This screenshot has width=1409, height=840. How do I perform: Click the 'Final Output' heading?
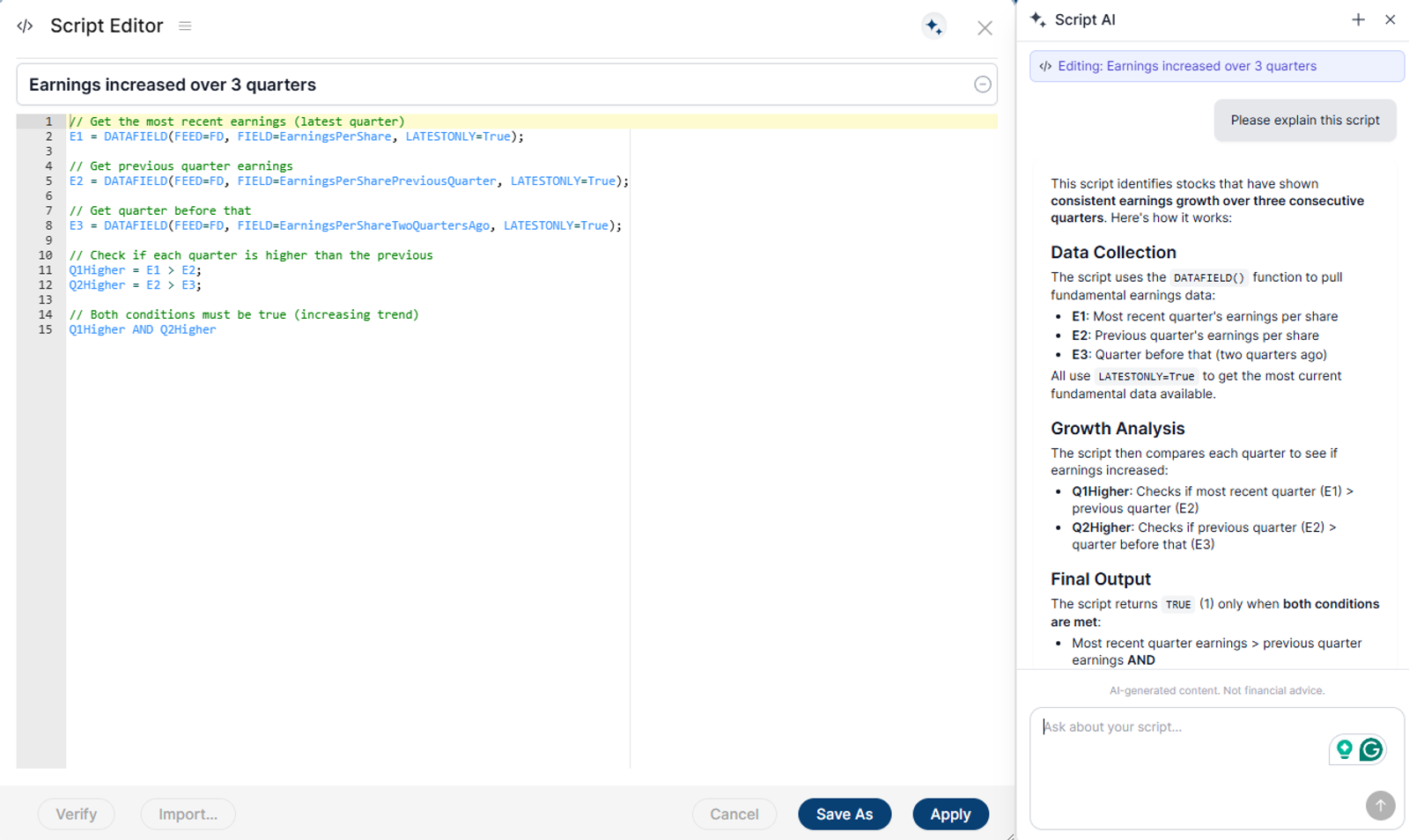pos(1101,579)
